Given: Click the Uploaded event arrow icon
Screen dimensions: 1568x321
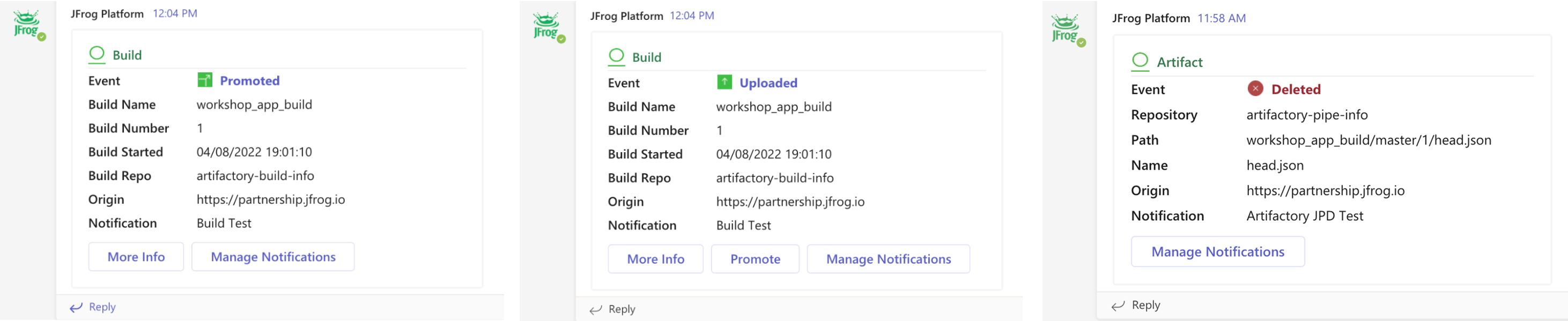Looking at the screenshot, I should (x=724, y=82).
